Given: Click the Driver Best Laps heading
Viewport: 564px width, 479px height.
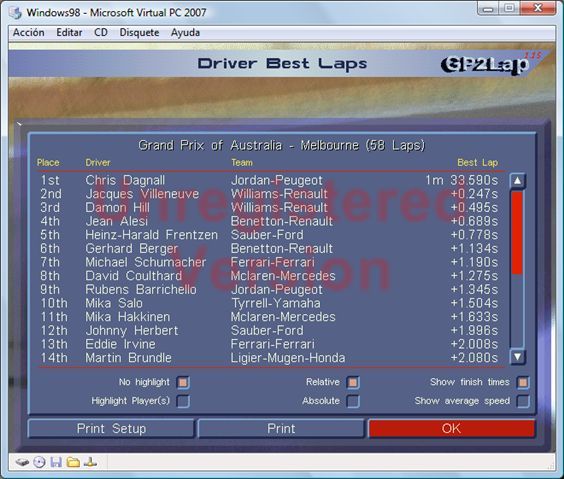Looking at the screenshot, I should click(282, 64).
